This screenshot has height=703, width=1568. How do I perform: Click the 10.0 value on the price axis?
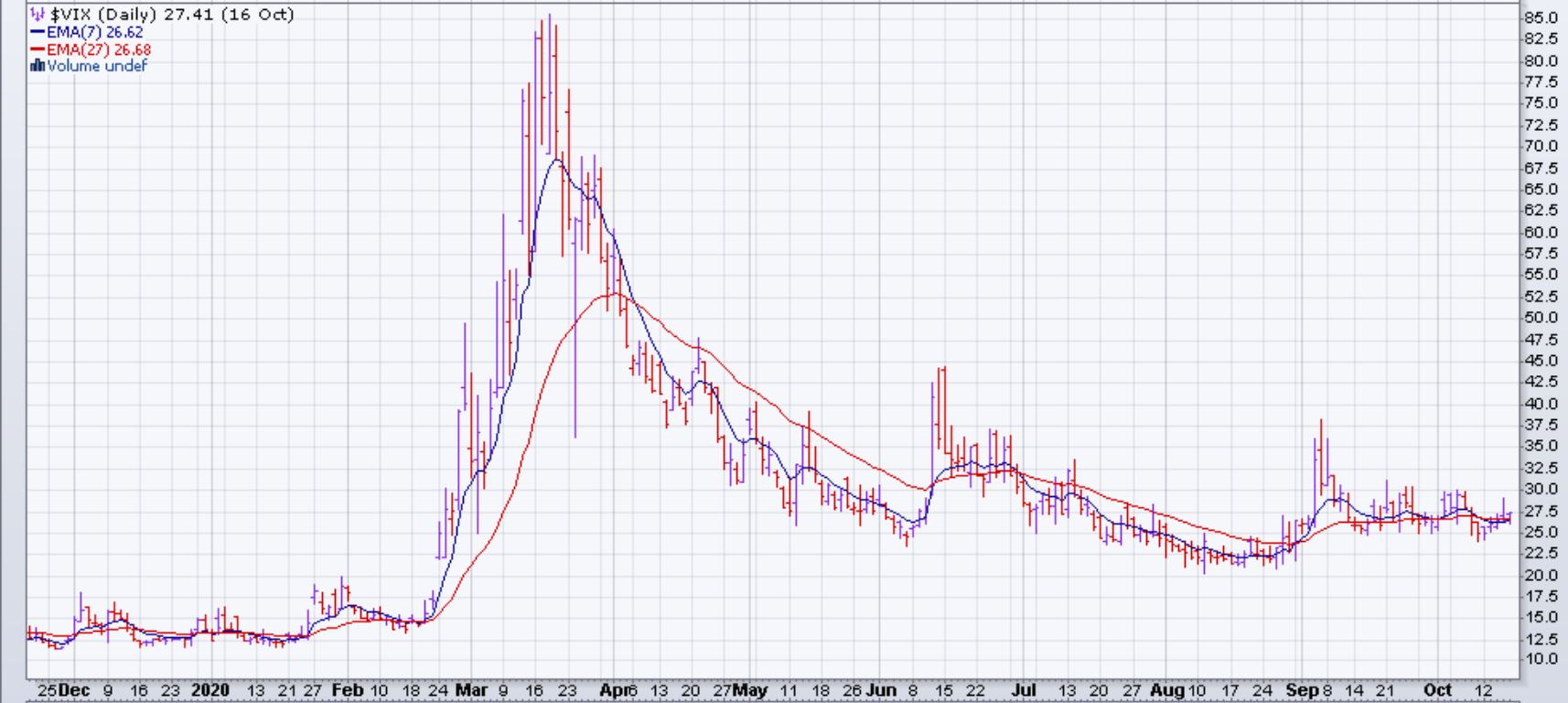1541,659
